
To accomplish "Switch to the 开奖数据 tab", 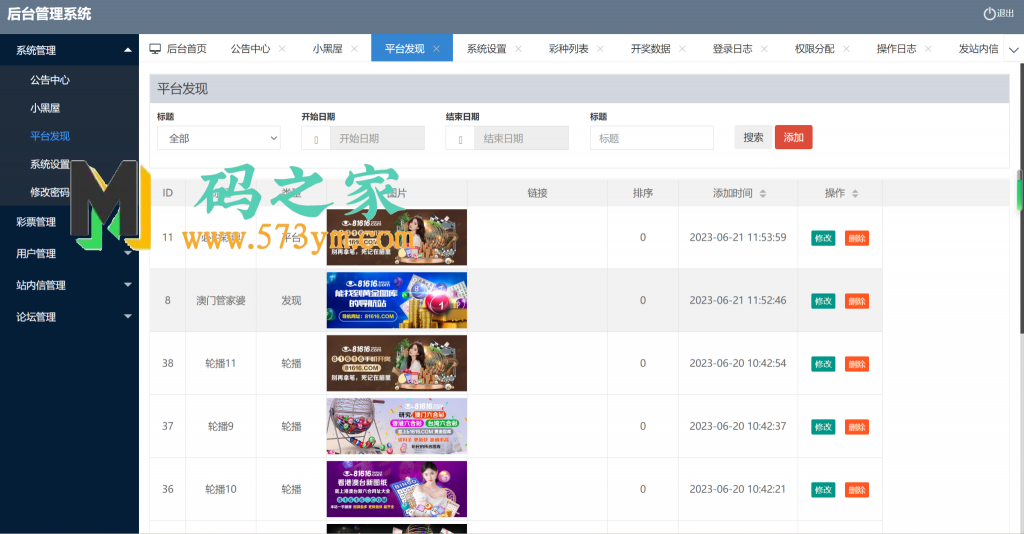I will click(x=650, y=49).
